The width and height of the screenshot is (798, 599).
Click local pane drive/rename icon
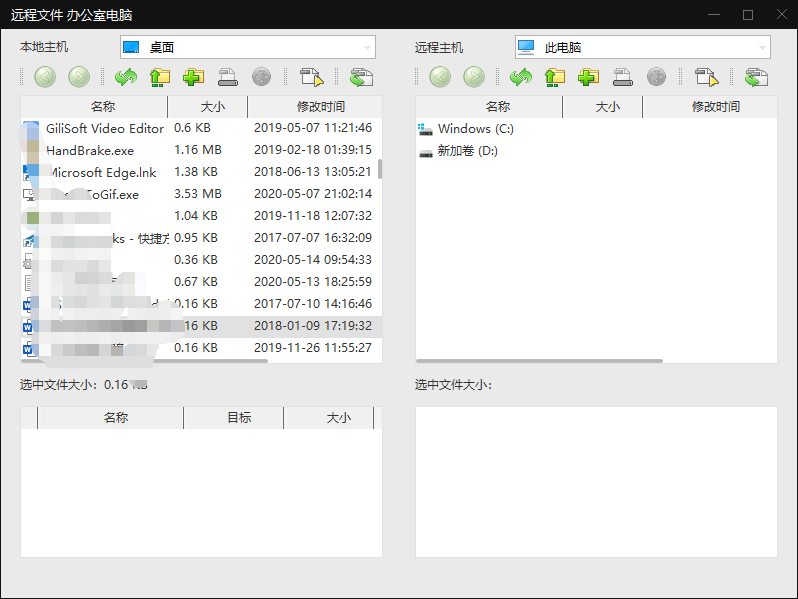tap(227, 77)
